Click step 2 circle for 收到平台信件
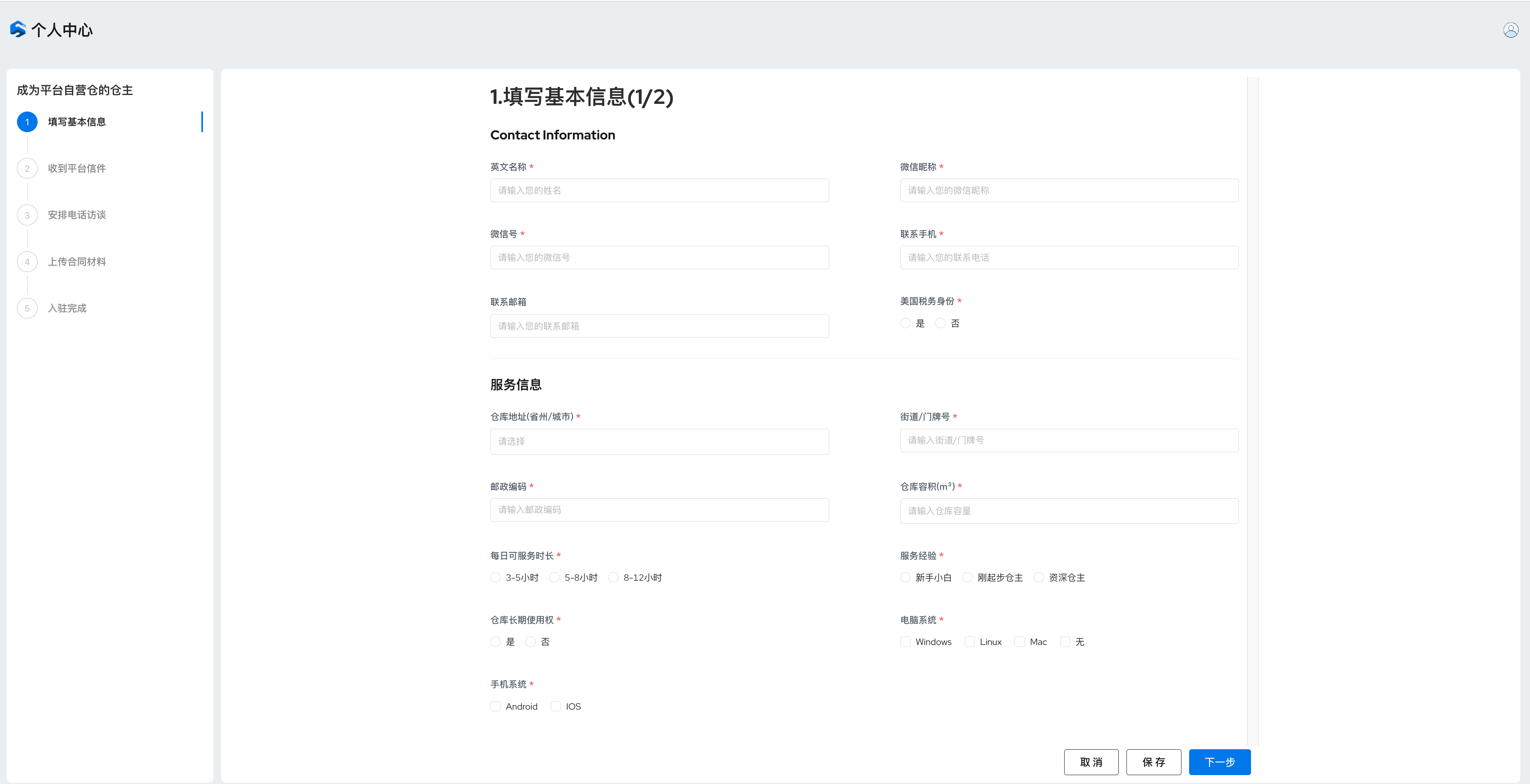This screenshot has width=1530, height=784. tap(27, 169)
